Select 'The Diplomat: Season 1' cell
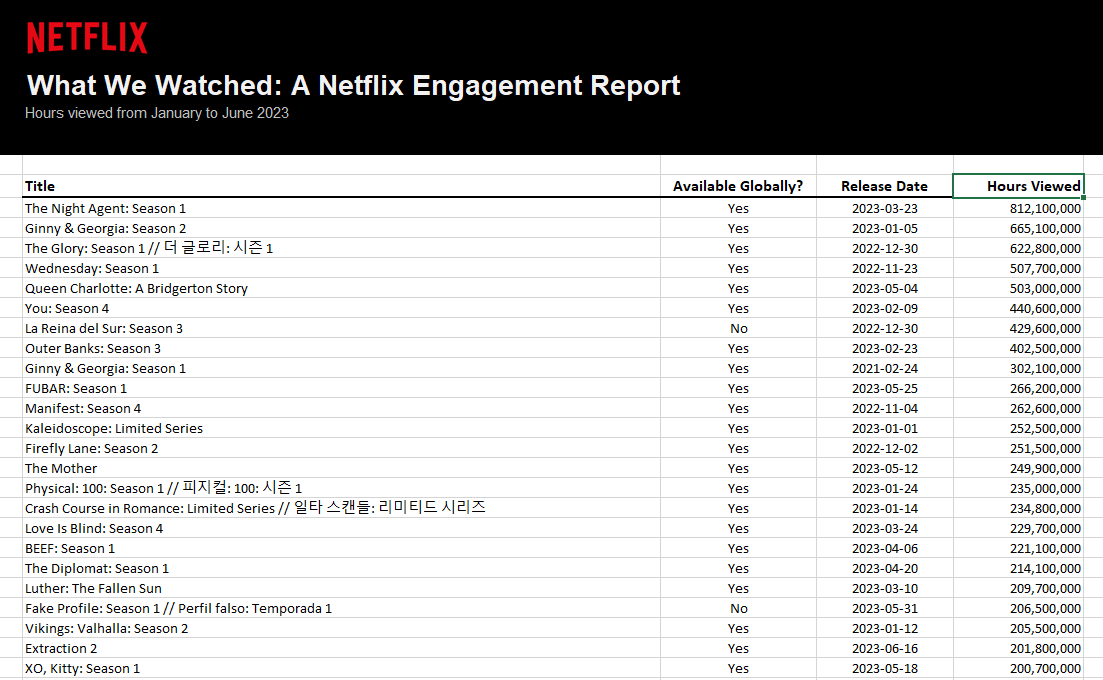This screenshot has width=1103, height=680. coord(341,568)
